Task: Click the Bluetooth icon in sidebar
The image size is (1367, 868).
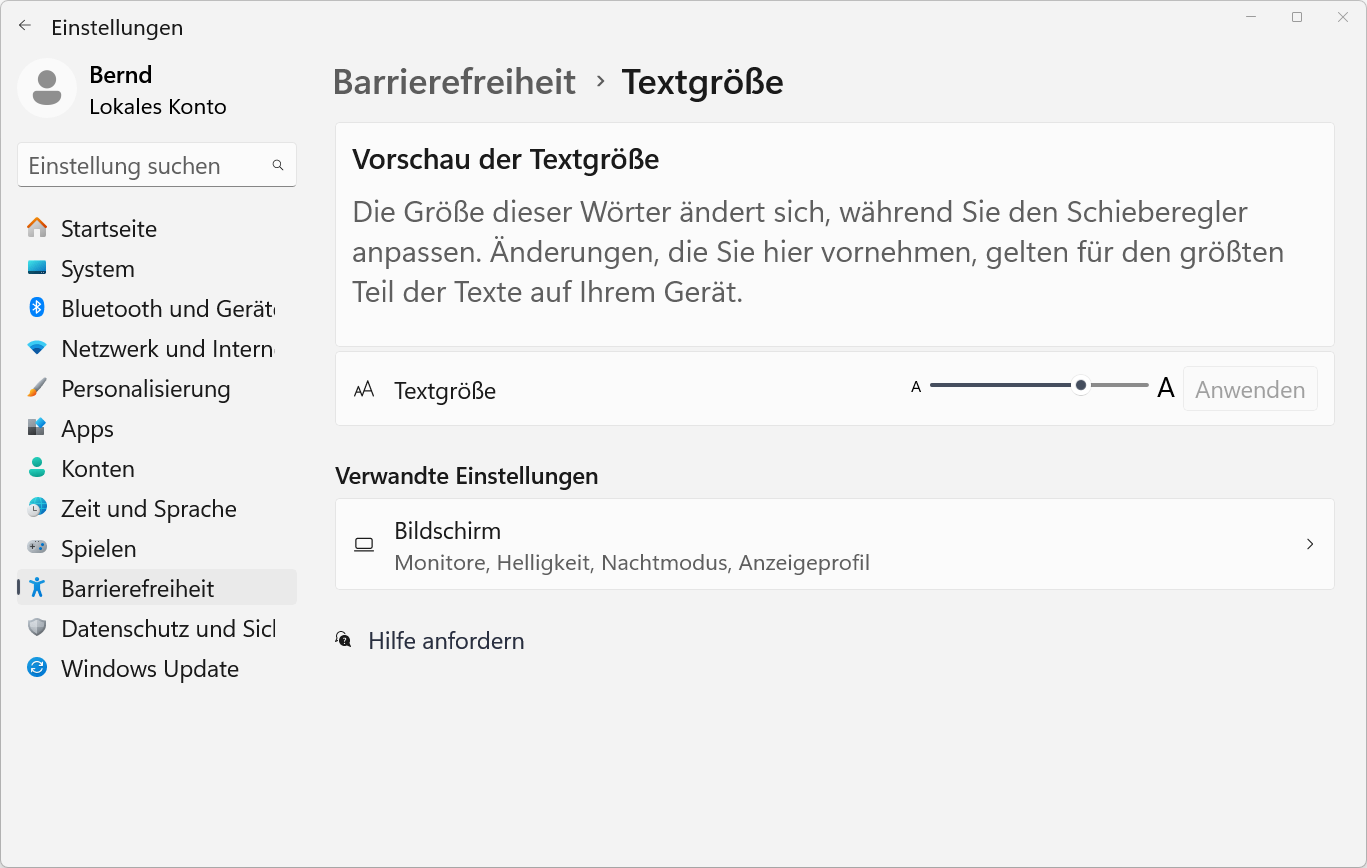Action: click(x=37, y=308)
